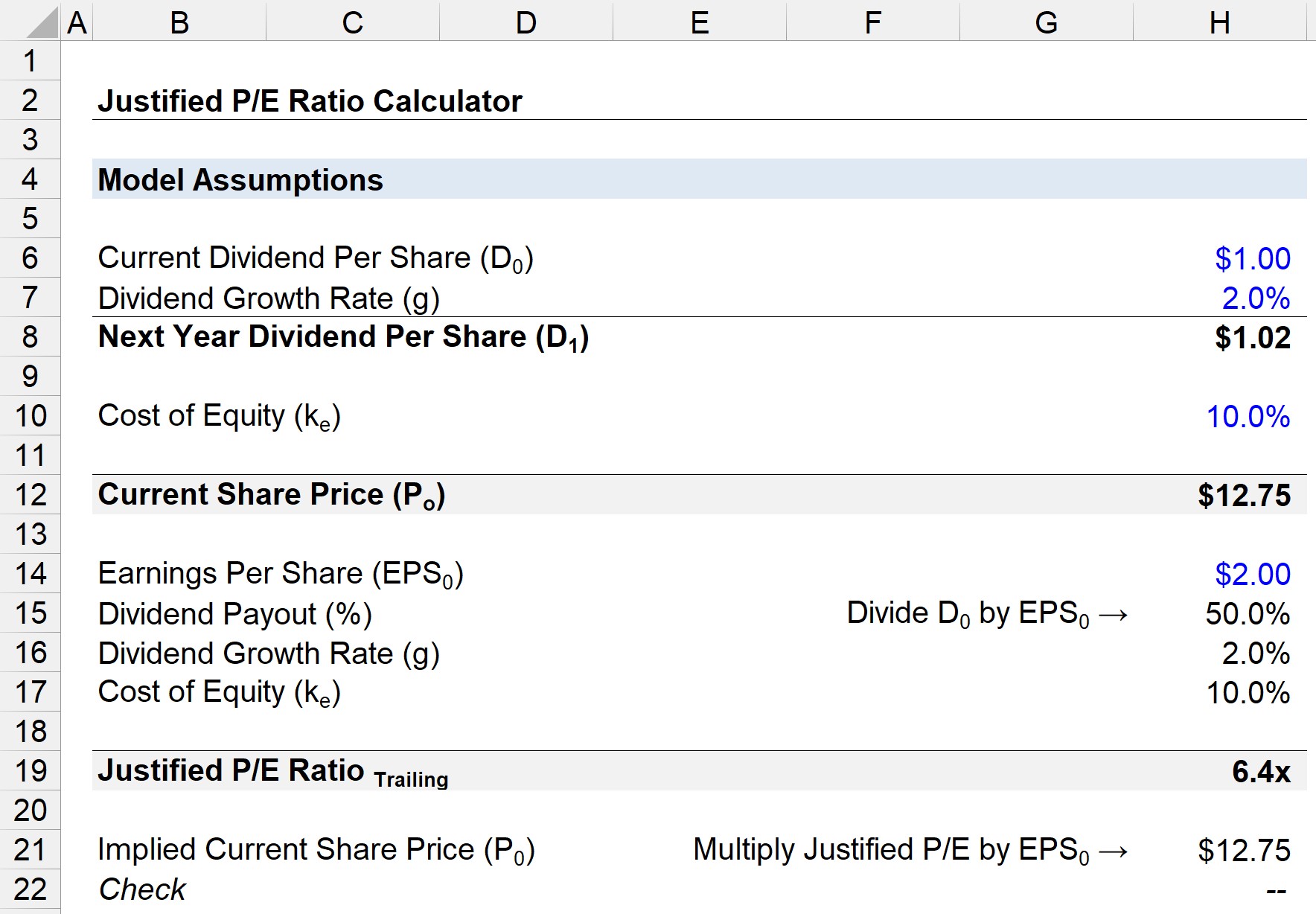This screenshot has width=1316, height=914.
Task: Select row 12 header
Action: (30, 495)
